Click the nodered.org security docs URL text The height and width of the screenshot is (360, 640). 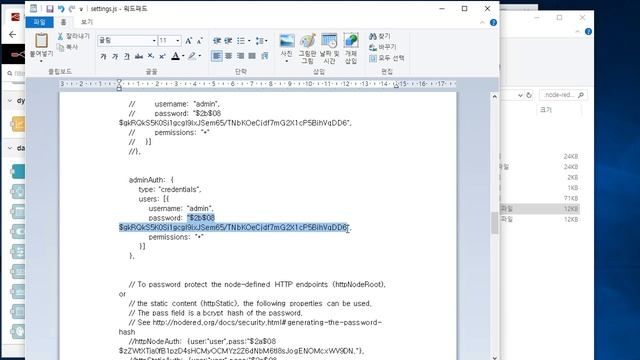pos(267,322)
